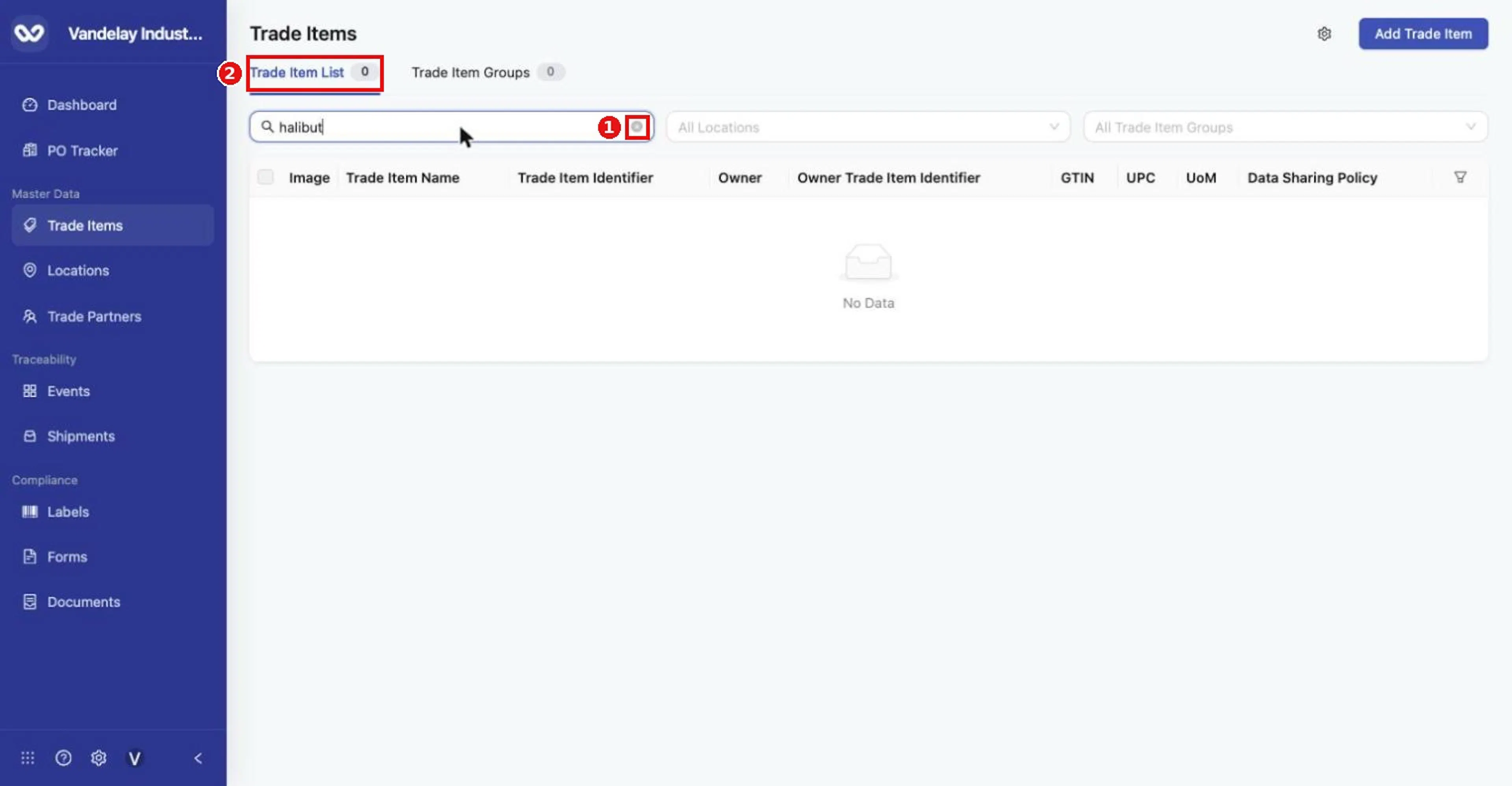Clear the halibut search text
This screenshot has width=1512, height=786.
click(x=637, y=127)
